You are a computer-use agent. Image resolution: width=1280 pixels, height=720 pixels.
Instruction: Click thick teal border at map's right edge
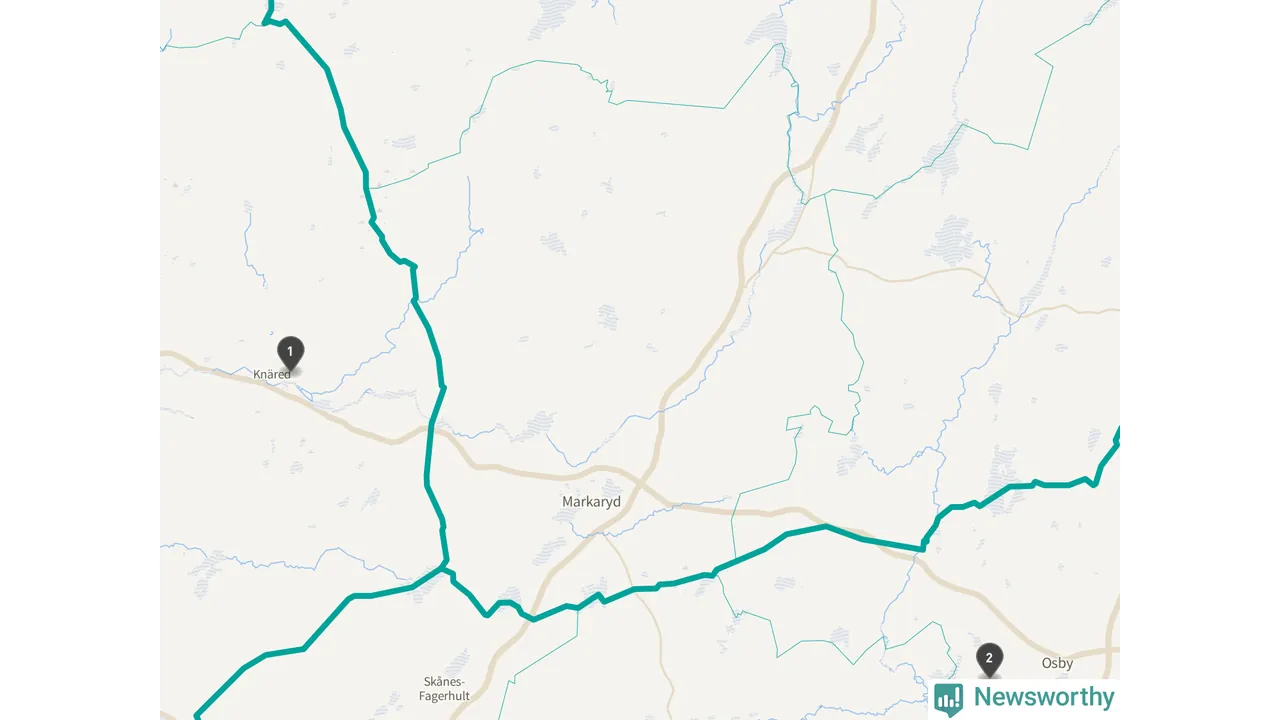(1116, 436)
